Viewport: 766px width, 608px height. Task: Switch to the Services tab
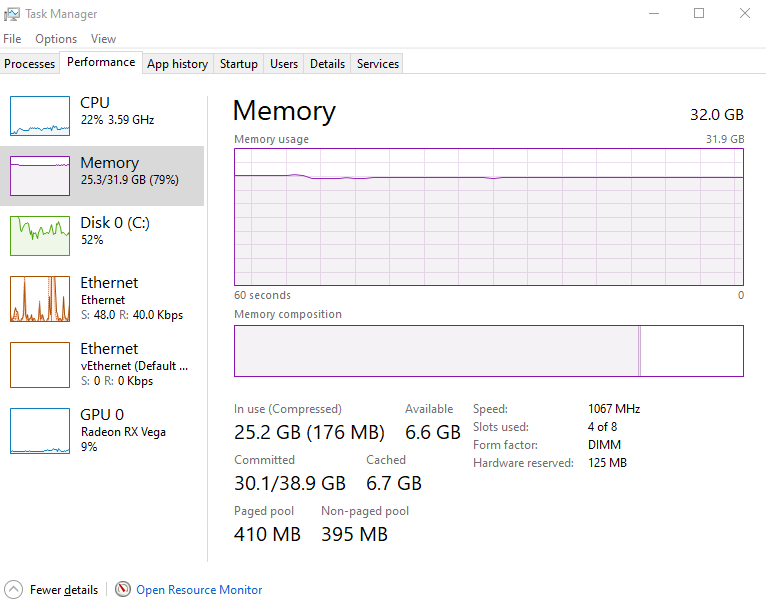(378, 64)
